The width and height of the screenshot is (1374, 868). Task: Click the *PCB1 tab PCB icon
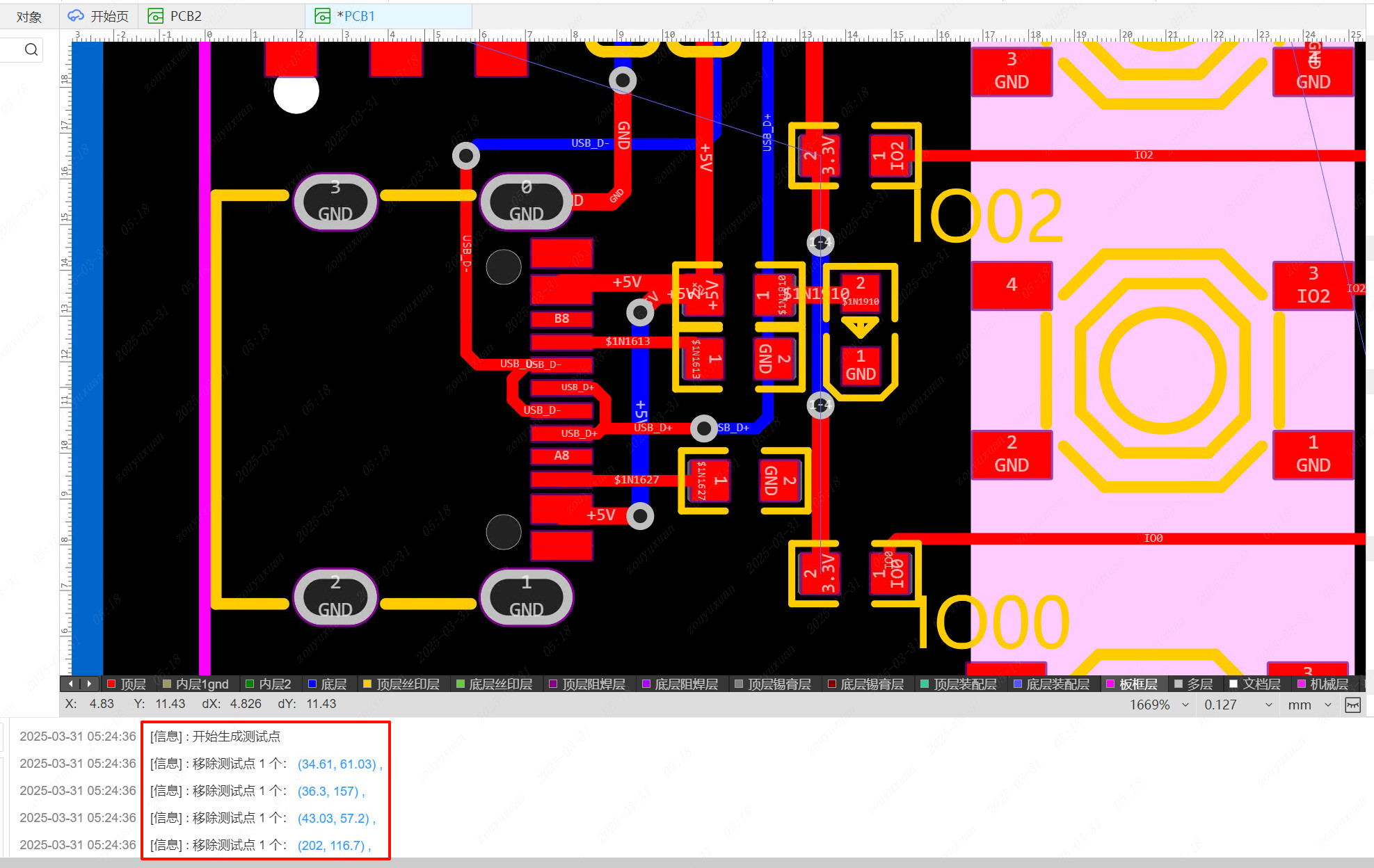[x=322, y=16]
